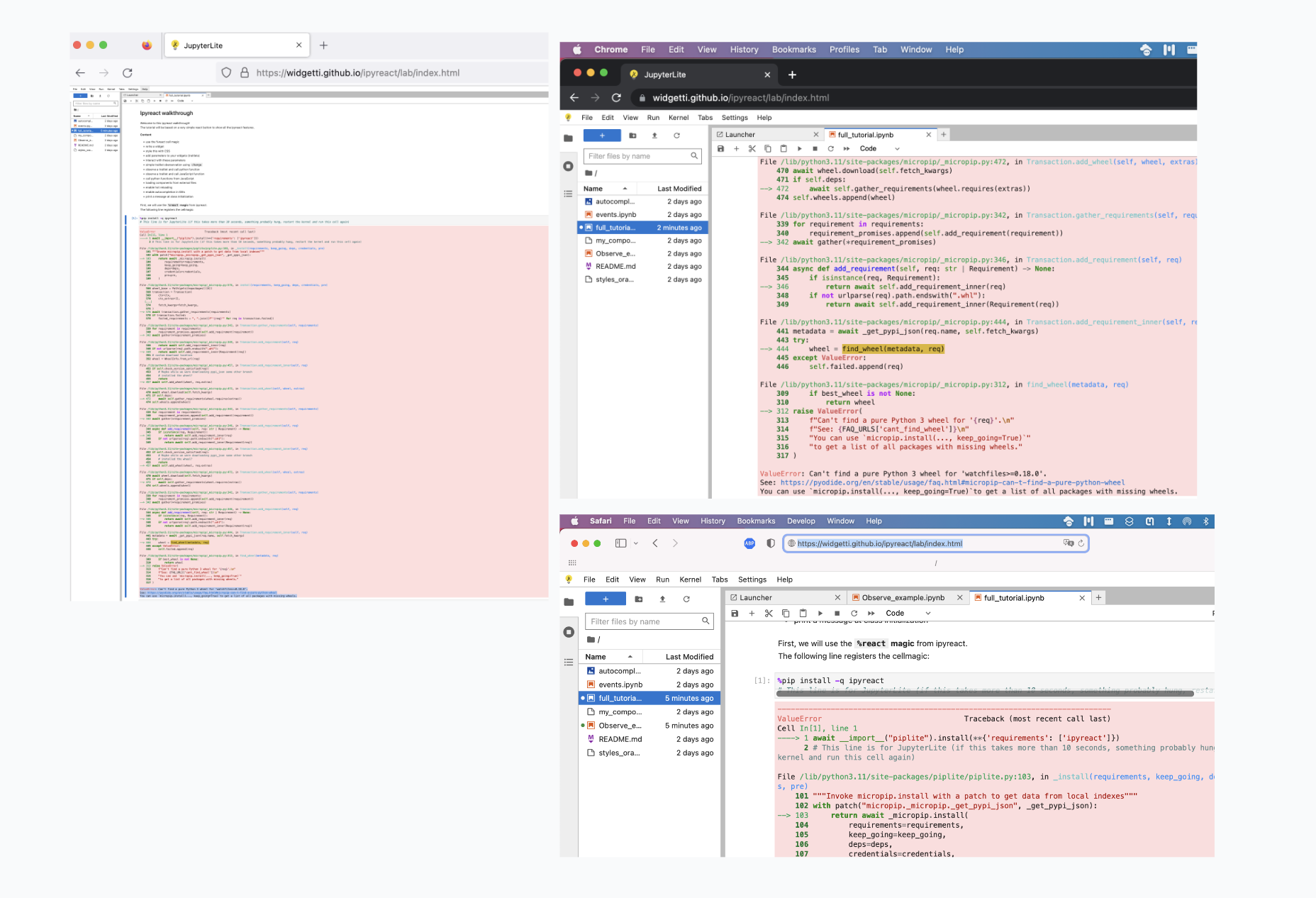The height and width of the screenshot is (898, 1316).
Task: Insert a new cell below
Action: click(736, 148)
